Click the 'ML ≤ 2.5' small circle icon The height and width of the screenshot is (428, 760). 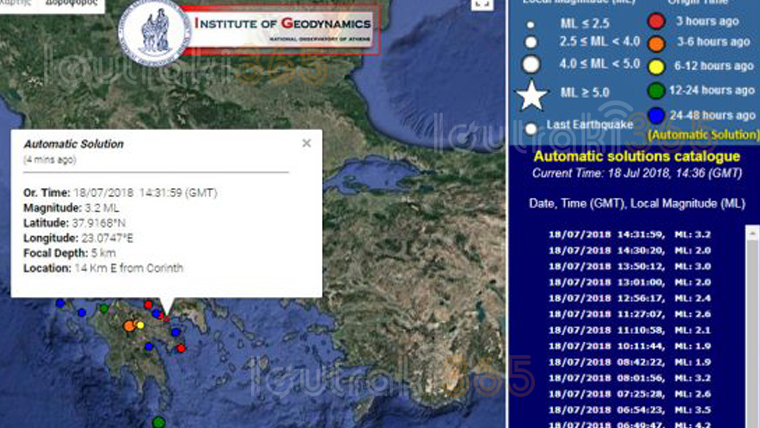pyautogui.click(x=531, y=24)
